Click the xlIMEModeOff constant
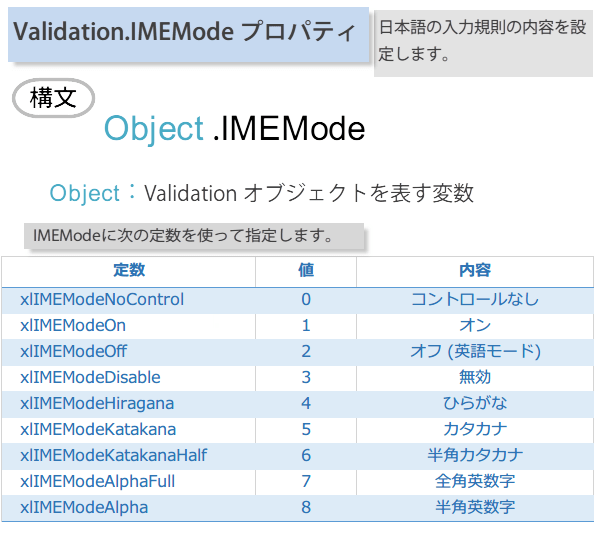This screenshot has width=600, height=540. click(74, 351)
